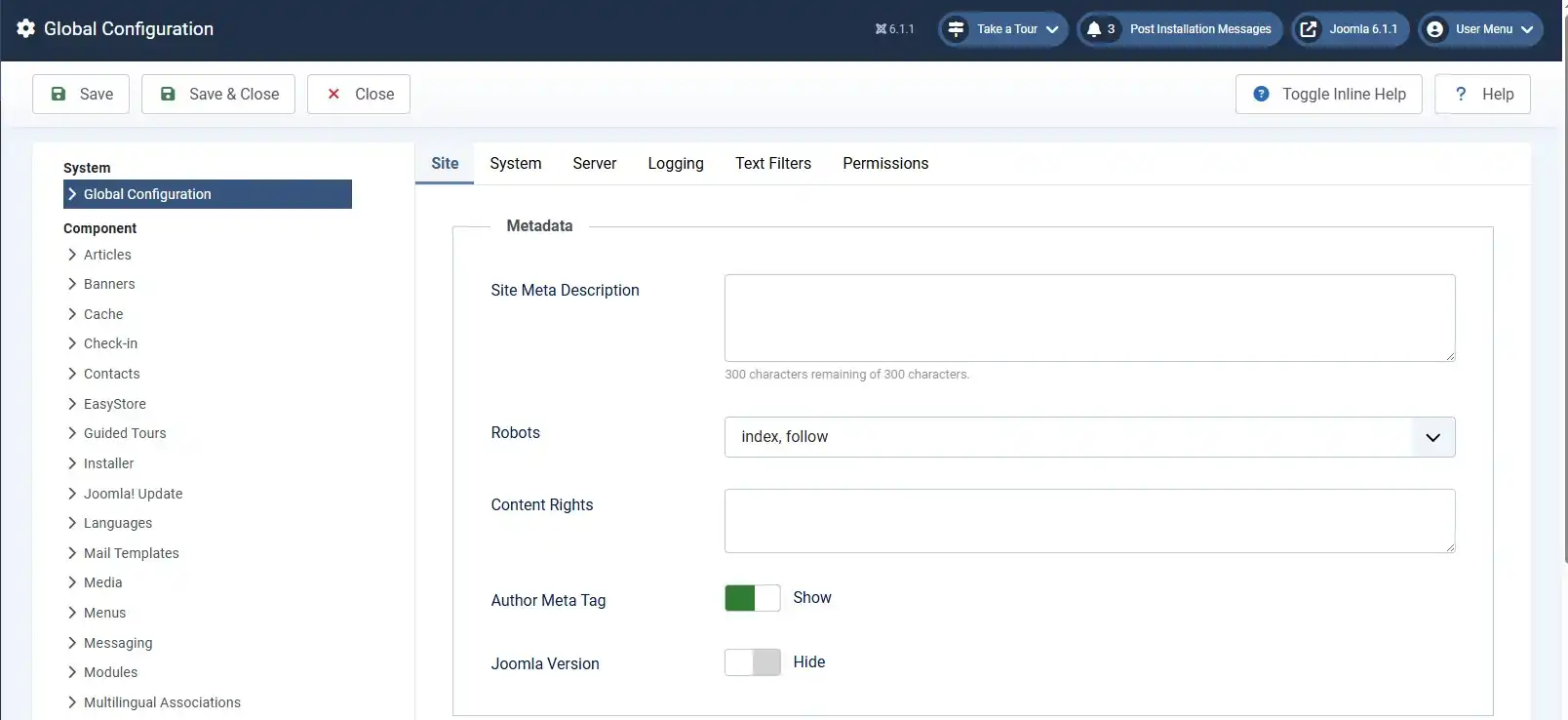Click the Joomla 6.1.1 version logo icon

point(881,29)
